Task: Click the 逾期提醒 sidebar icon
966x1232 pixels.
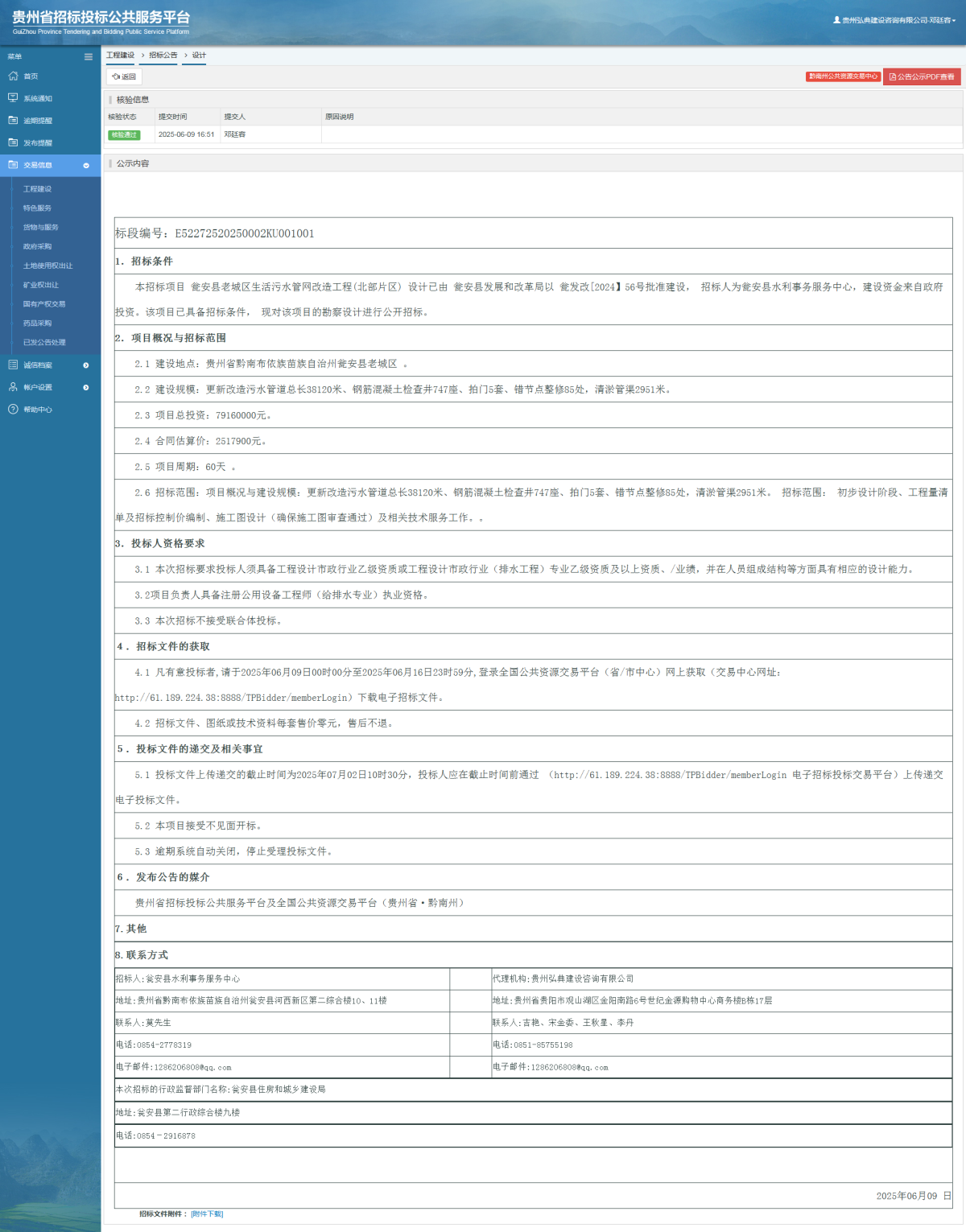Action: tap(13, 120)
